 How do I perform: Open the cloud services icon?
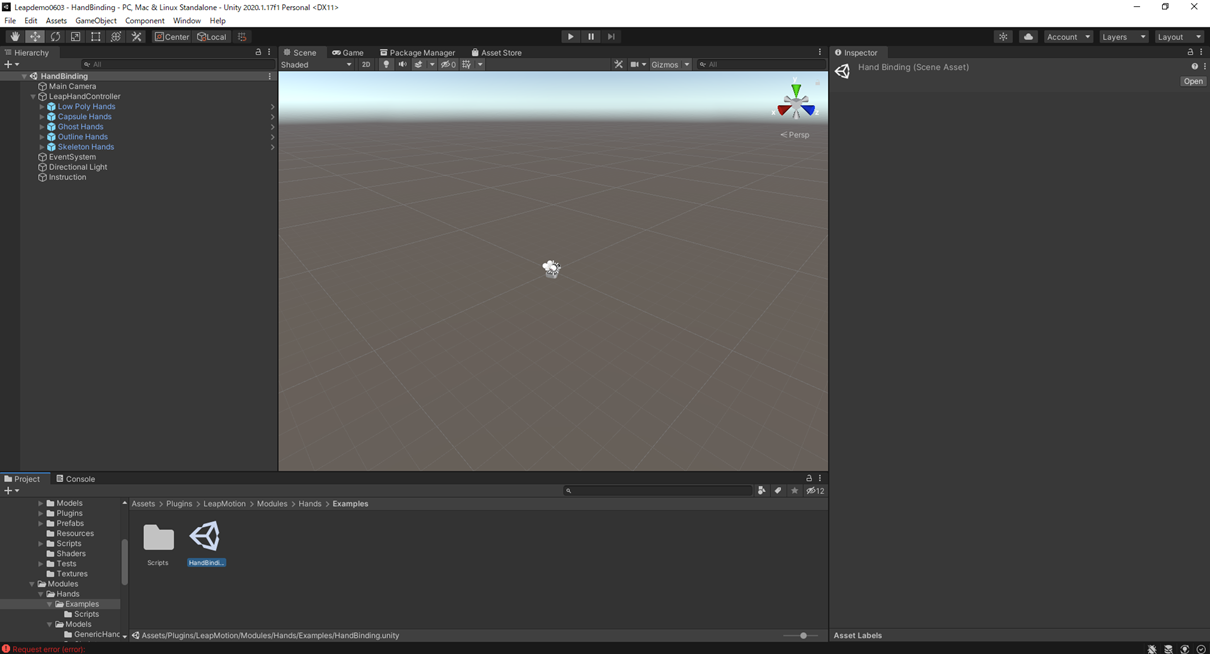[1028, 37]
